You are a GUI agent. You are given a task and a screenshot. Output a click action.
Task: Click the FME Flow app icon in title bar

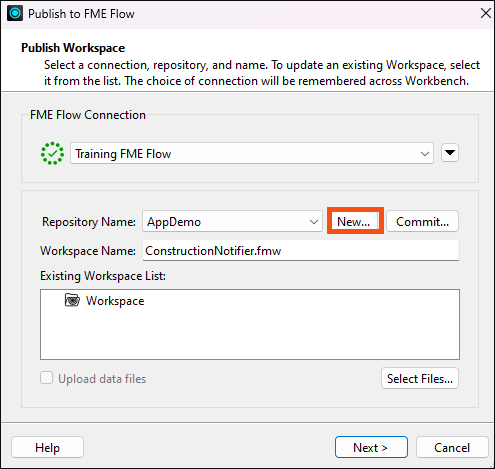[x=15, y=13]
